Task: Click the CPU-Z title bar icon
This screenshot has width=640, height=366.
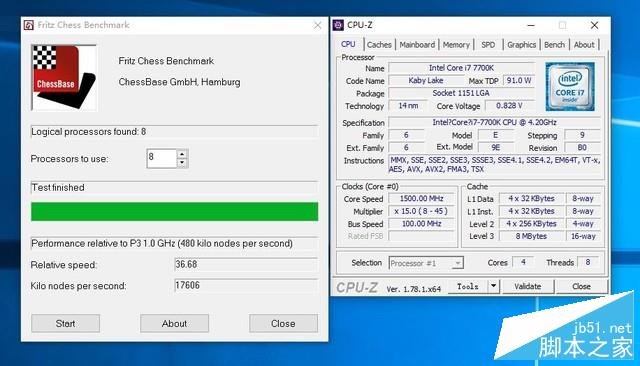Action: tap(338, 25)
